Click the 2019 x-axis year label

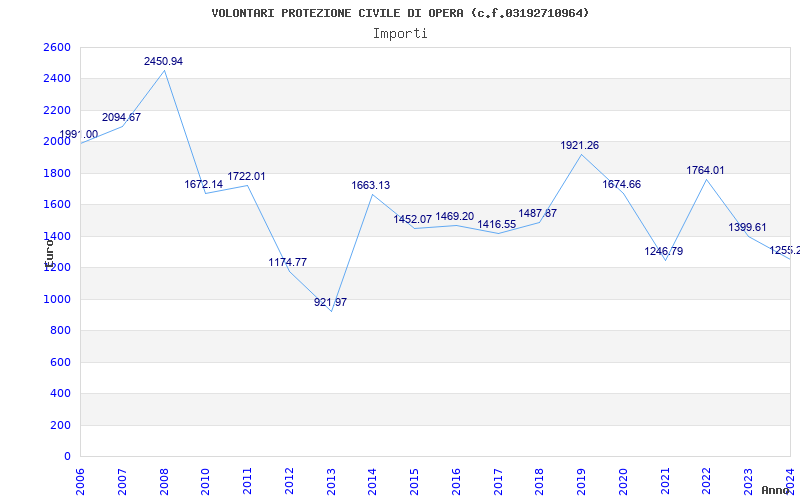tap(581, 481)
